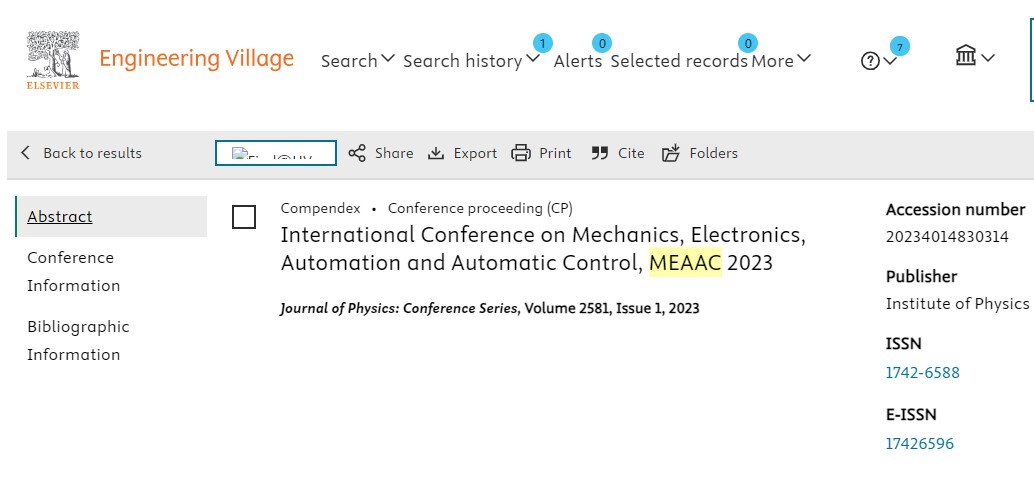The image size is (1034, 482).
Task: Open the Alerts page
Action: click(578, 61)
